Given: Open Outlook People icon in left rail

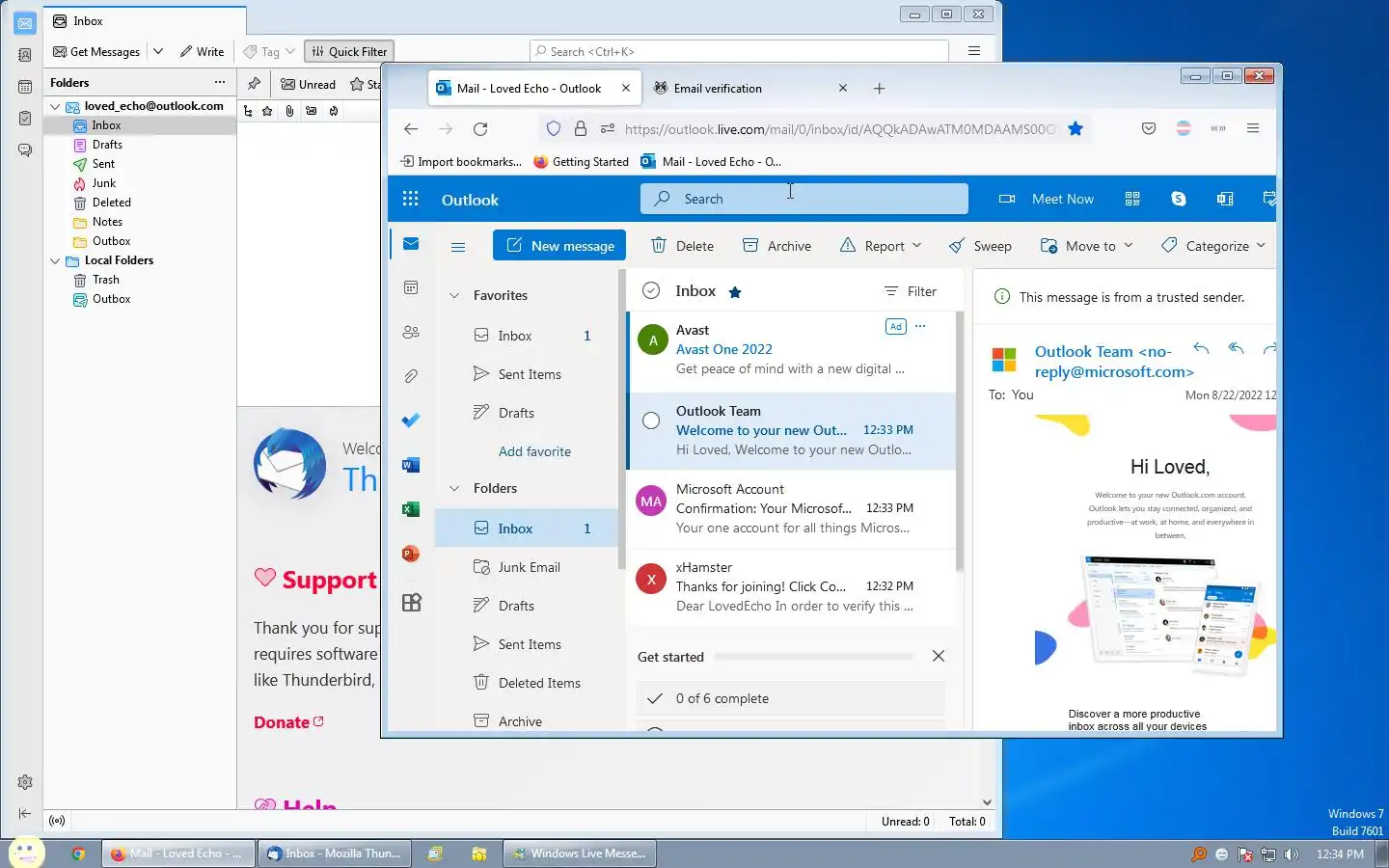Looking at the screenshot, I should click(x=411, y=332).
